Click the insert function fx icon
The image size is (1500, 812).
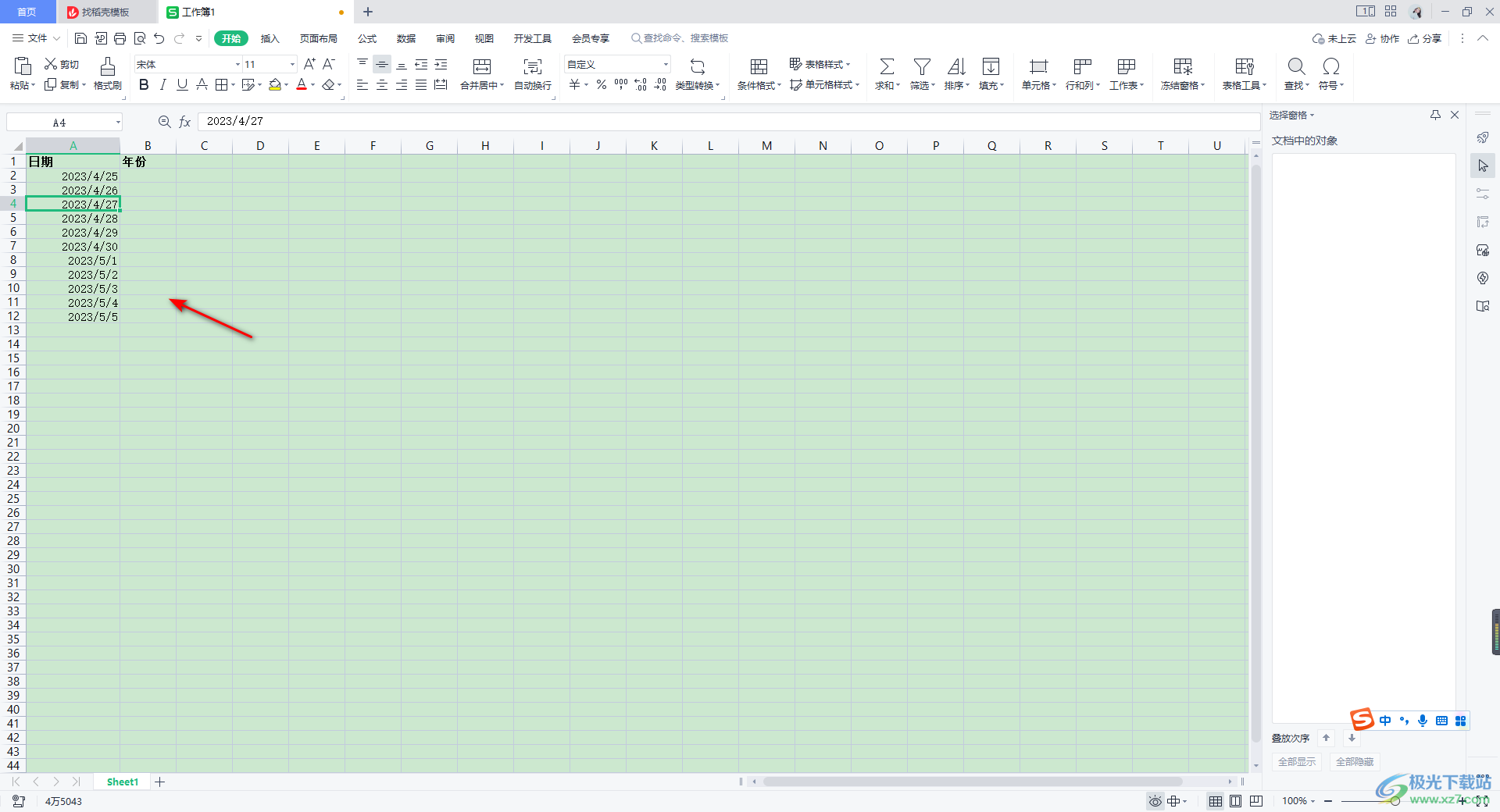click(x=185, y=122)
